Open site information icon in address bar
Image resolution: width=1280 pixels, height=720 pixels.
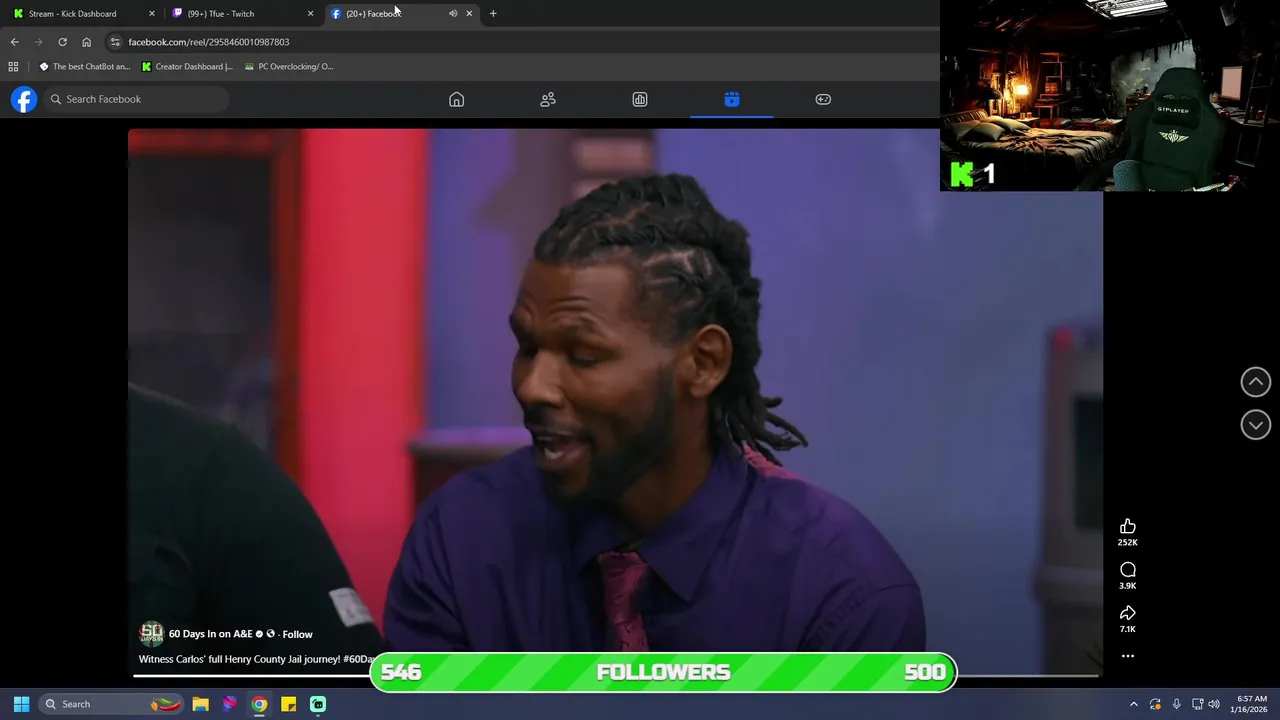pos(115,42)
